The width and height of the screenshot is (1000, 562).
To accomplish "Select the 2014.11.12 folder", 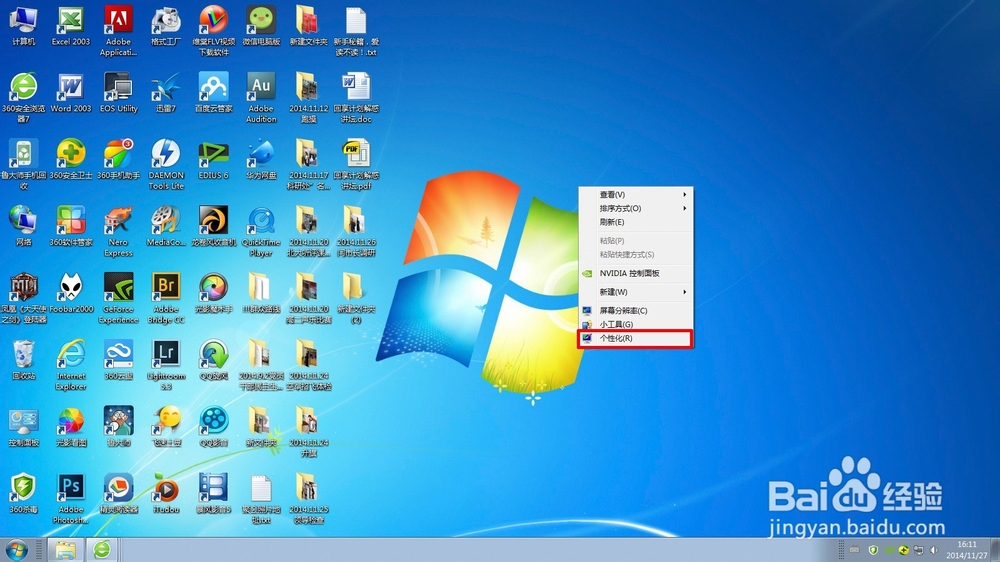I will [x=309, y=98].
